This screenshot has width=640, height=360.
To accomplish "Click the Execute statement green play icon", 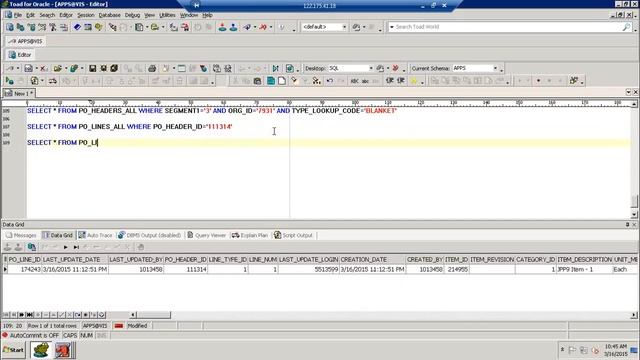I will (9, 81).
